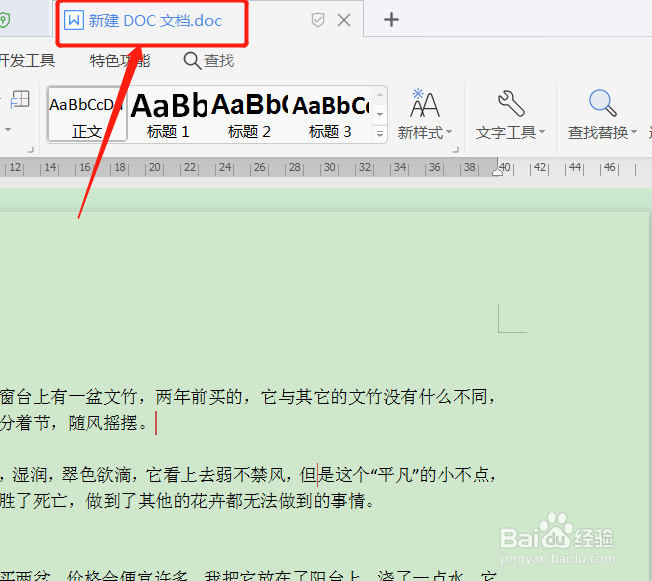The image size is (652, 581).
Task: Click the table-style icon left of styles
Action: point(20,100)
